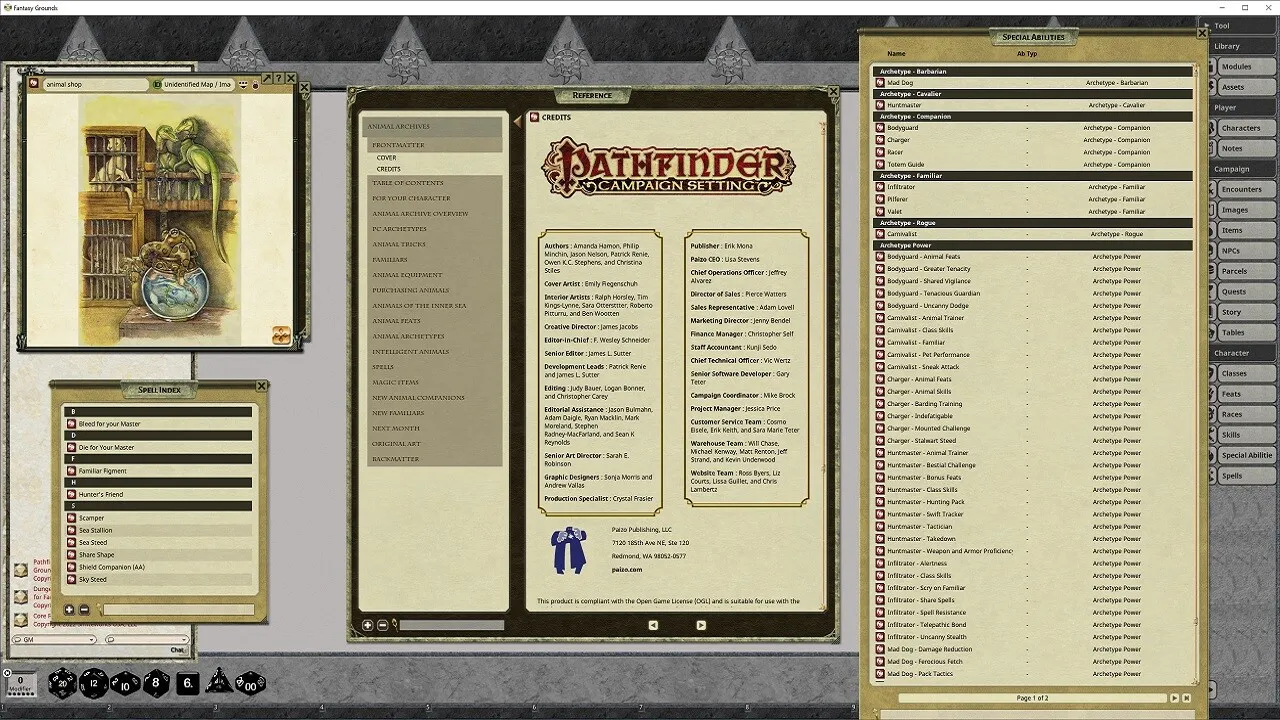This screenshot has height=720, width=1280.
Task: Go to next Special Abilities page
Action: point(1174,698)
